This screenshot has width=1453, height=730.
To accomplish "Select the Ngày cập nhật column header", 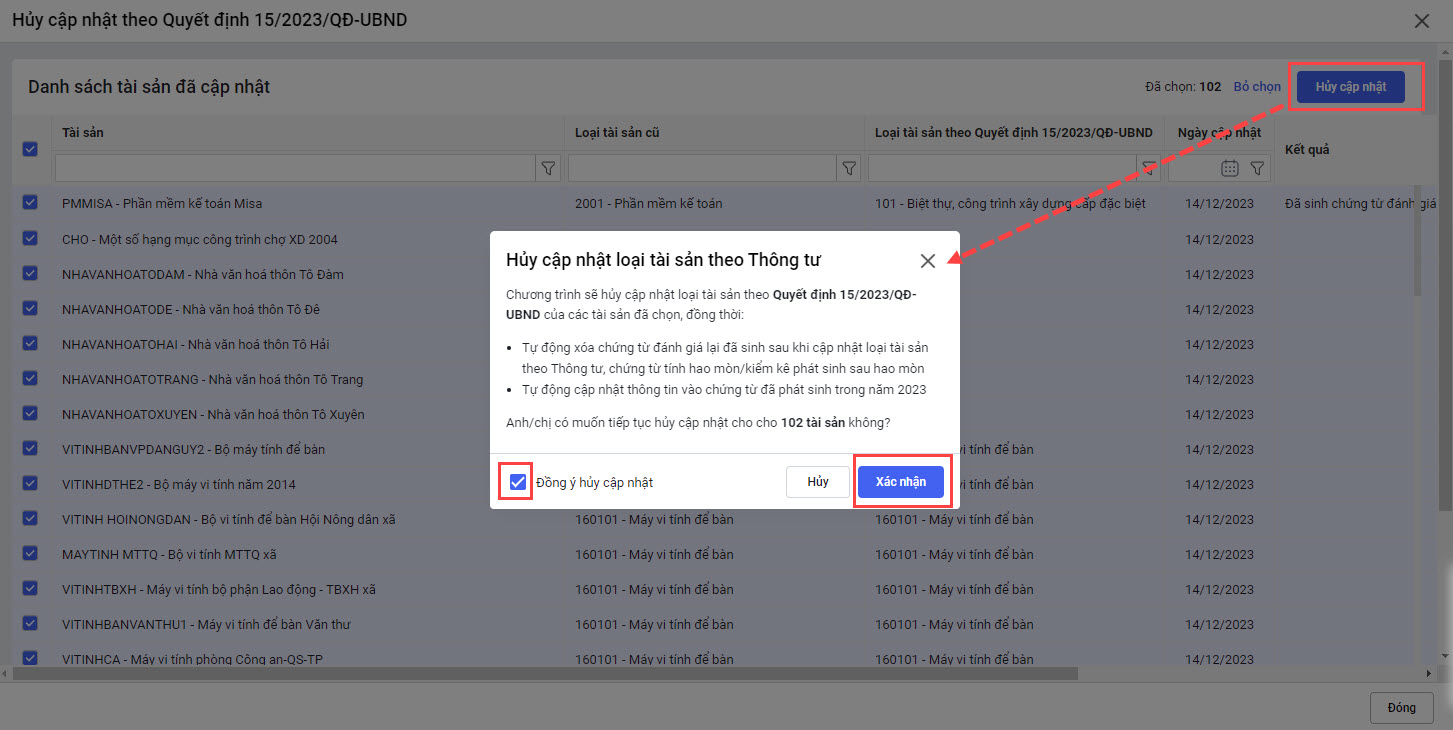I will [x=1219, y=132].
